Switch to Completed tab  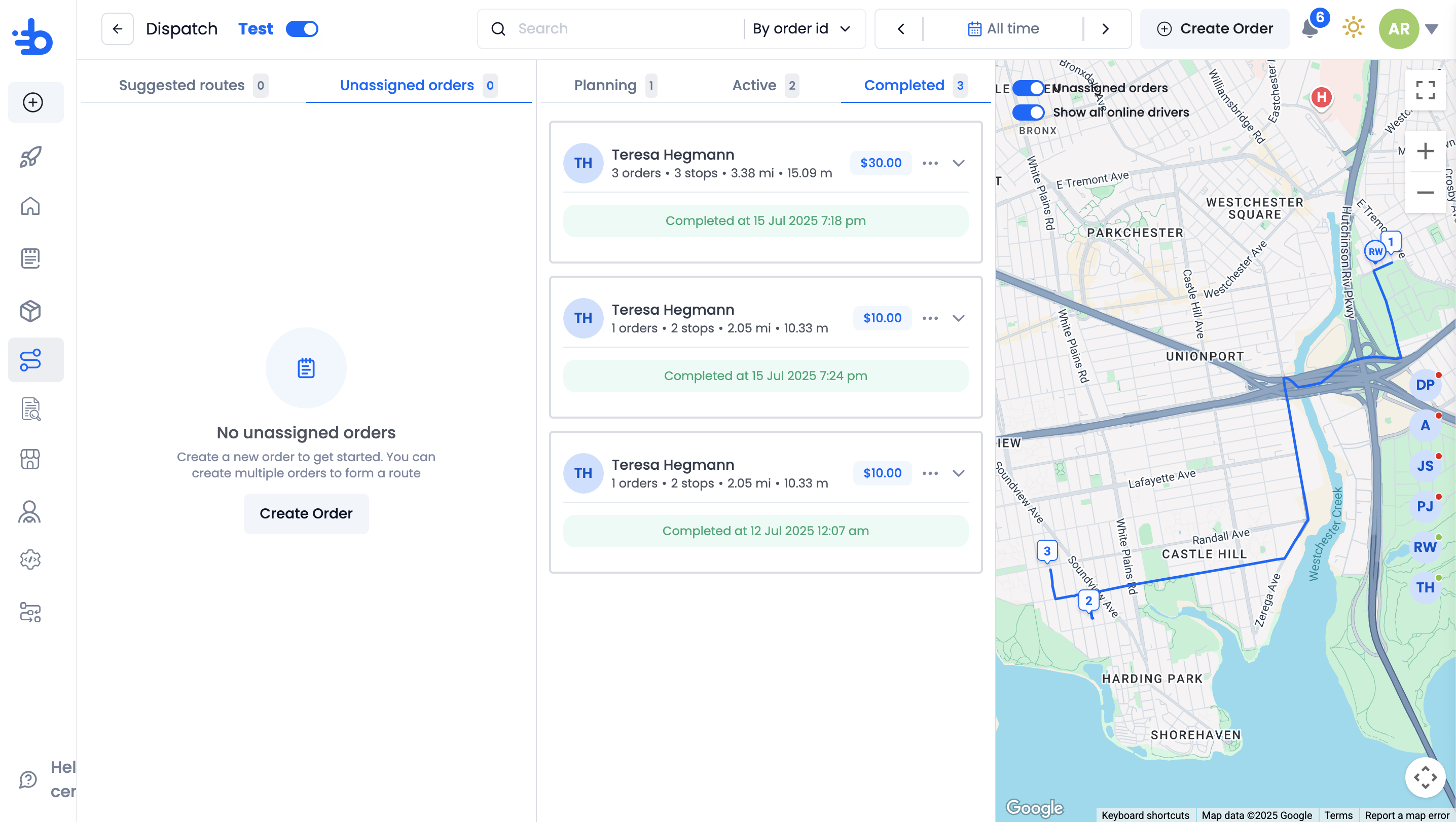916,85
